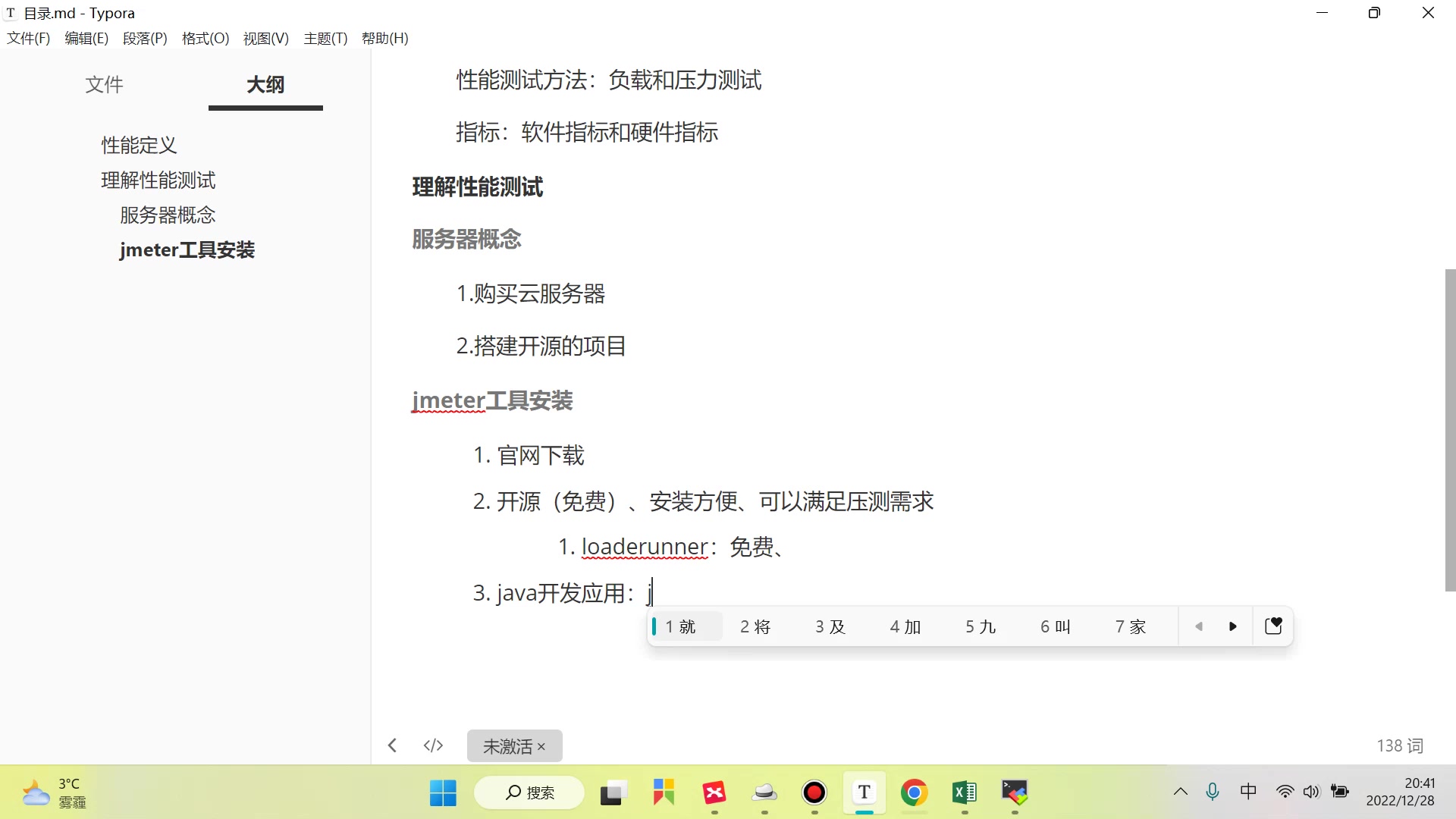Click the microphone icon on the taskbar
The height and width of the screenshot is (819, 1456).
tap(1213, 792)
